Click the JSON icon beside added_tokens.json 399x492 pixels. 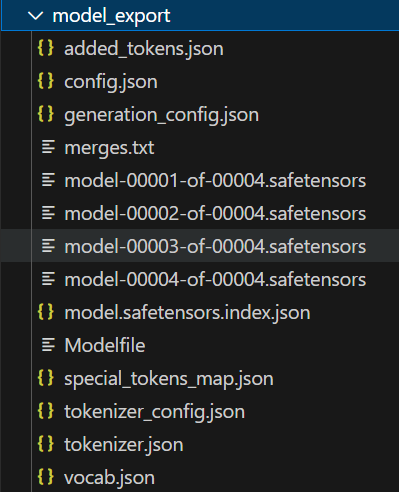46,48
